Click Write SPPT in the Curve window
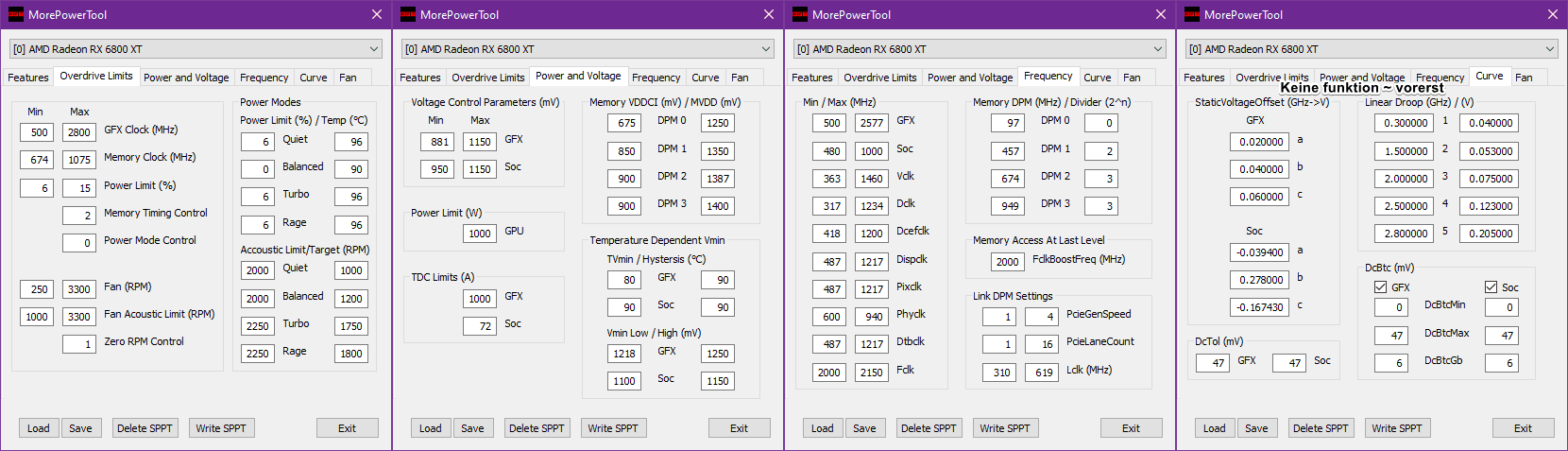This screenshot has width=1568, height=451. point(1397,428)
